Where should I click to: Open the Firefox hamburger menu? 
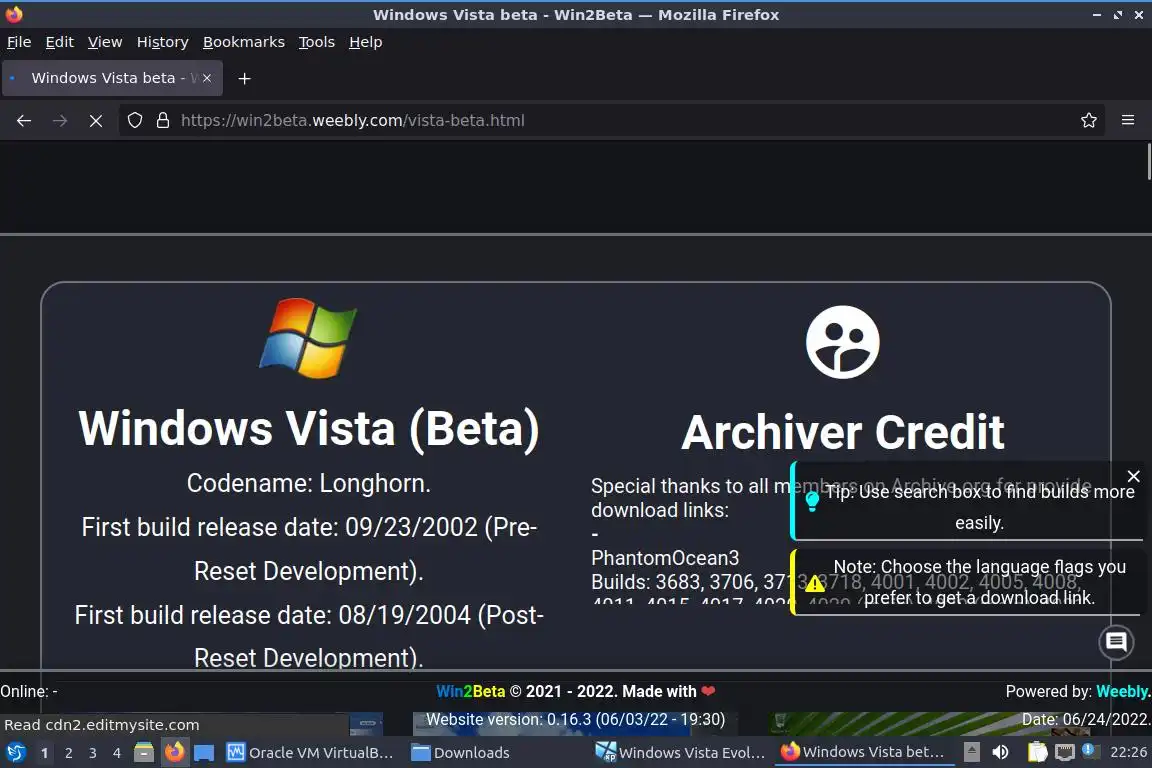click(x=1128, y=121)
